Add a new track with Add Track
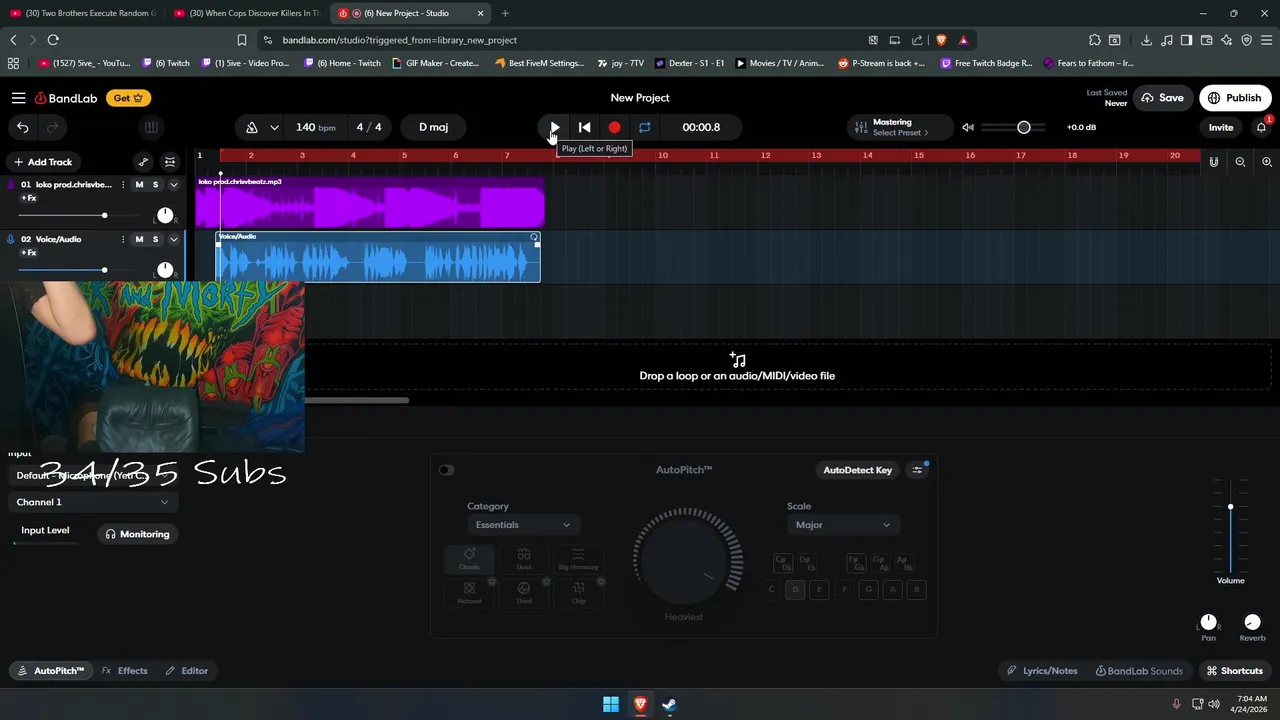1280x720 pixels. point(43,162)
